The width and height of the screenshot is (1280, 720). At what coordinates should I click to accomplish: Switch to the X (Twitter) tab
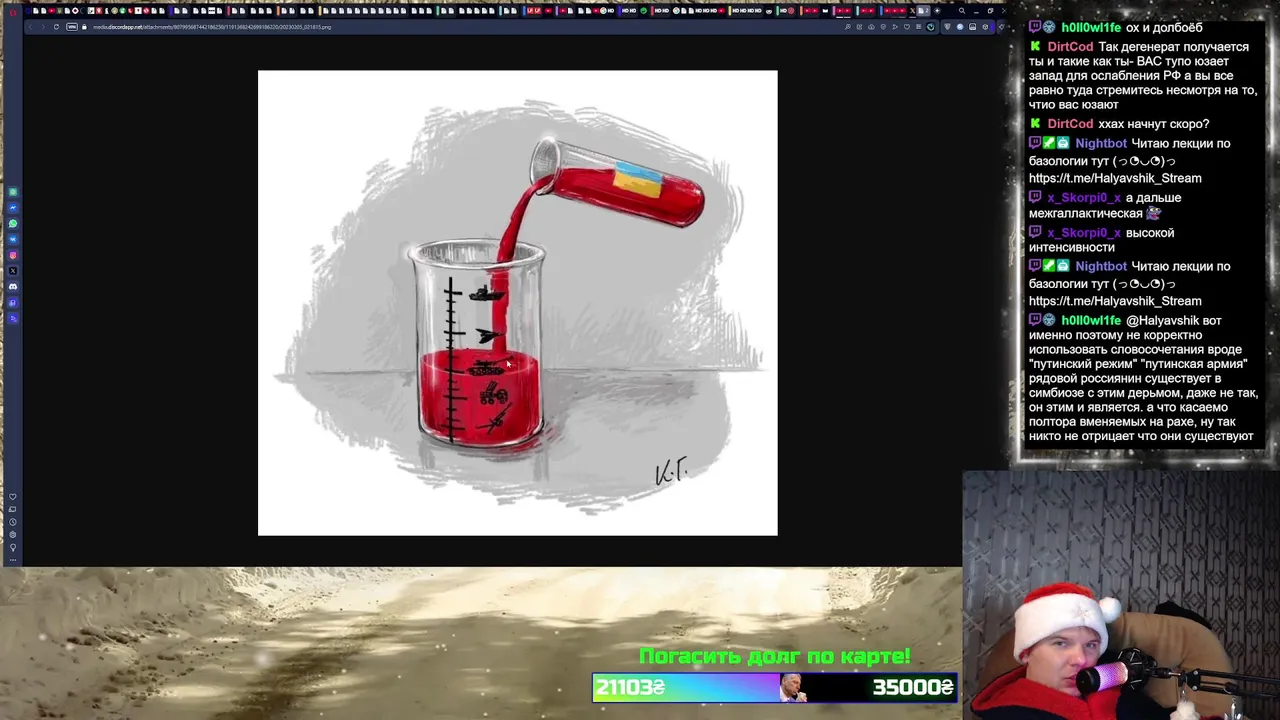click(x=912, y=11)
